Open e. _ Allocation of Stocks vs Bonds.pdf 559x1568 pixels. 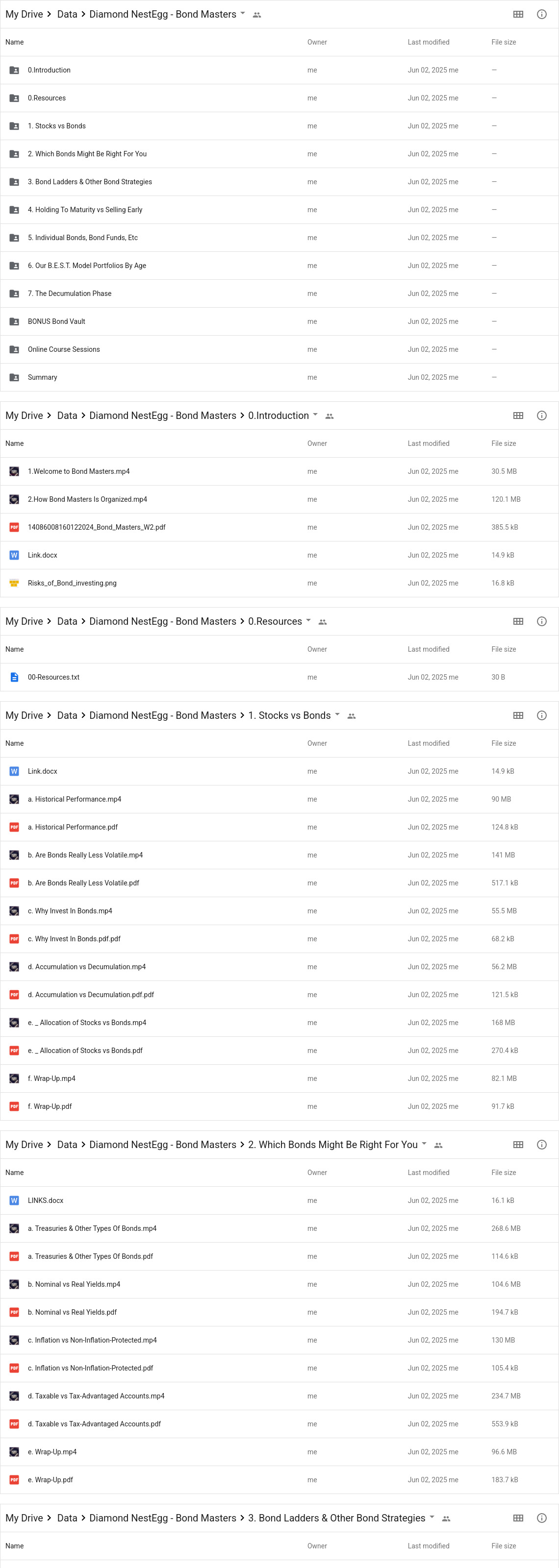tap(279, 1051)
